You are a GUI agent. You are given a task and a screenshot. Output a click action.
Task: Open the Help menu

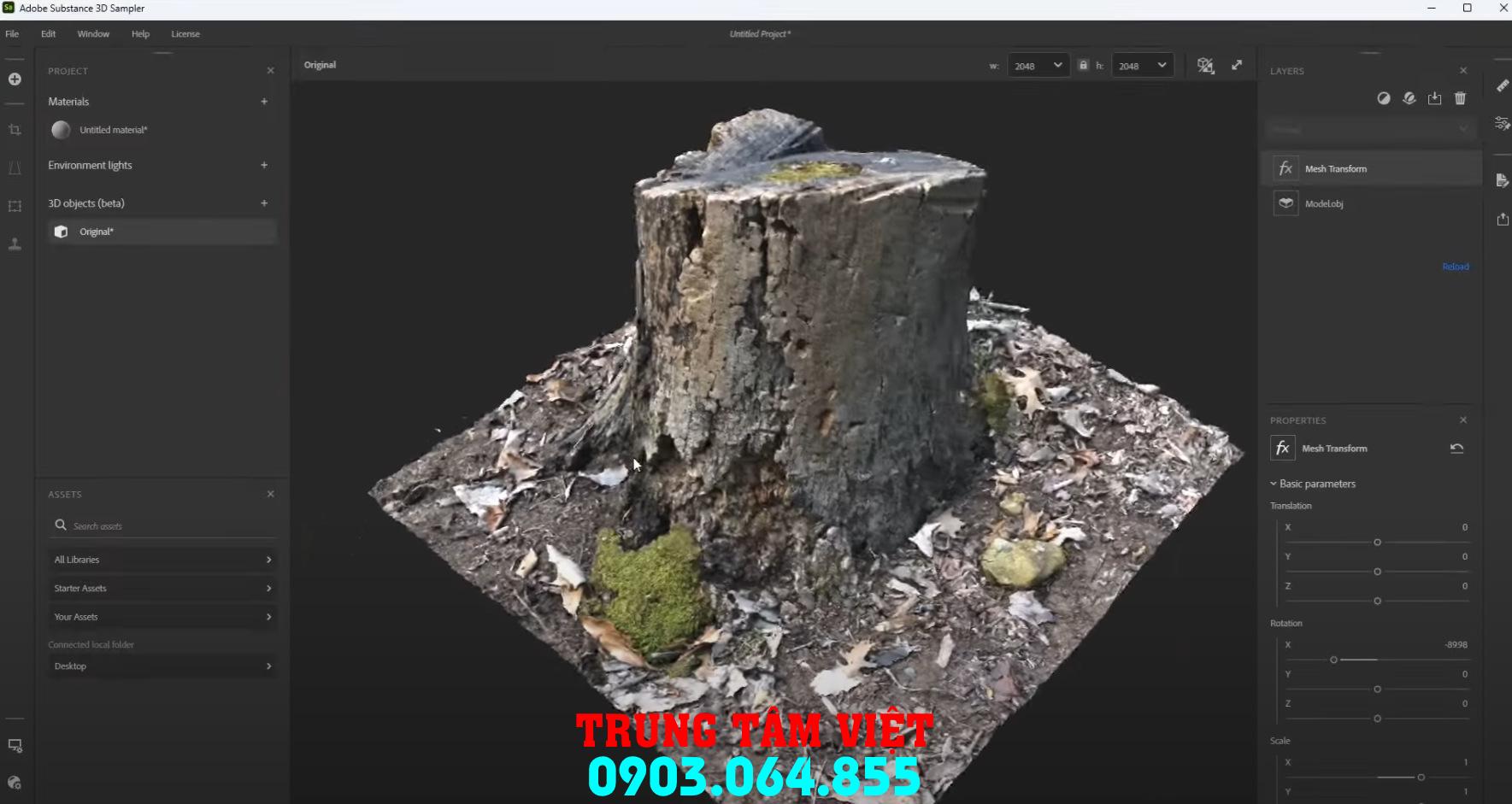[x=140, y=34]
